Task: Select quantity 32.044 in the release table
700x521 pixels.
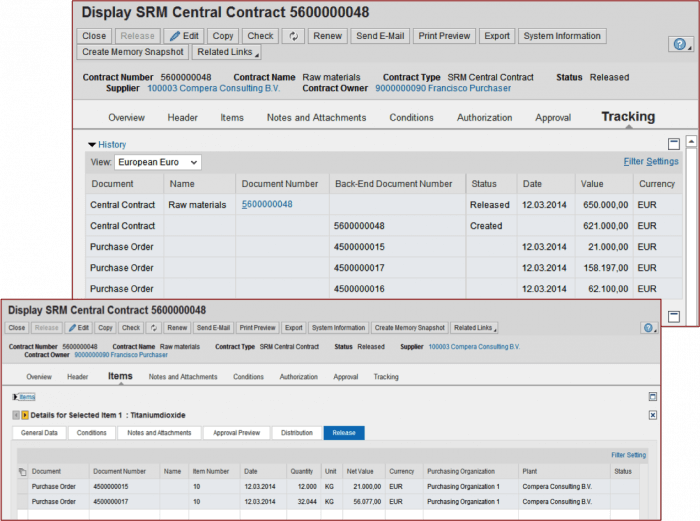Action: [307, 502]
